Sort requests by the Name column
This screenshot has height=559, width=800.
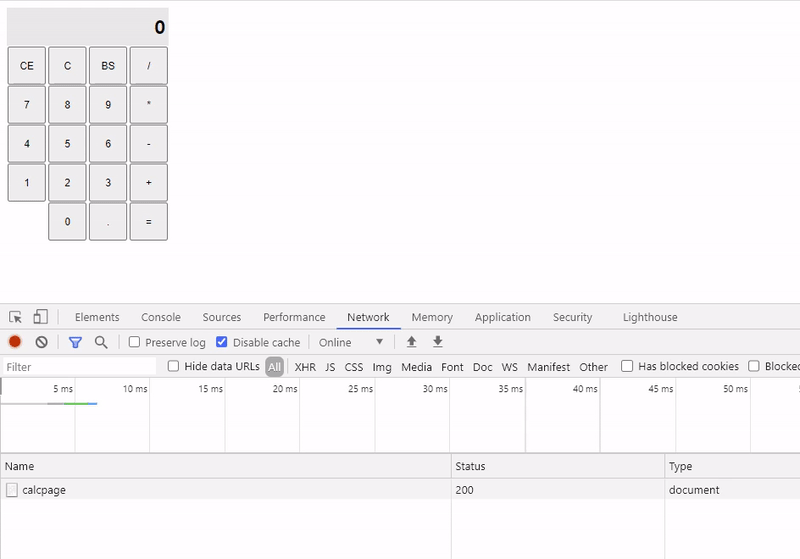pos(226,466)
